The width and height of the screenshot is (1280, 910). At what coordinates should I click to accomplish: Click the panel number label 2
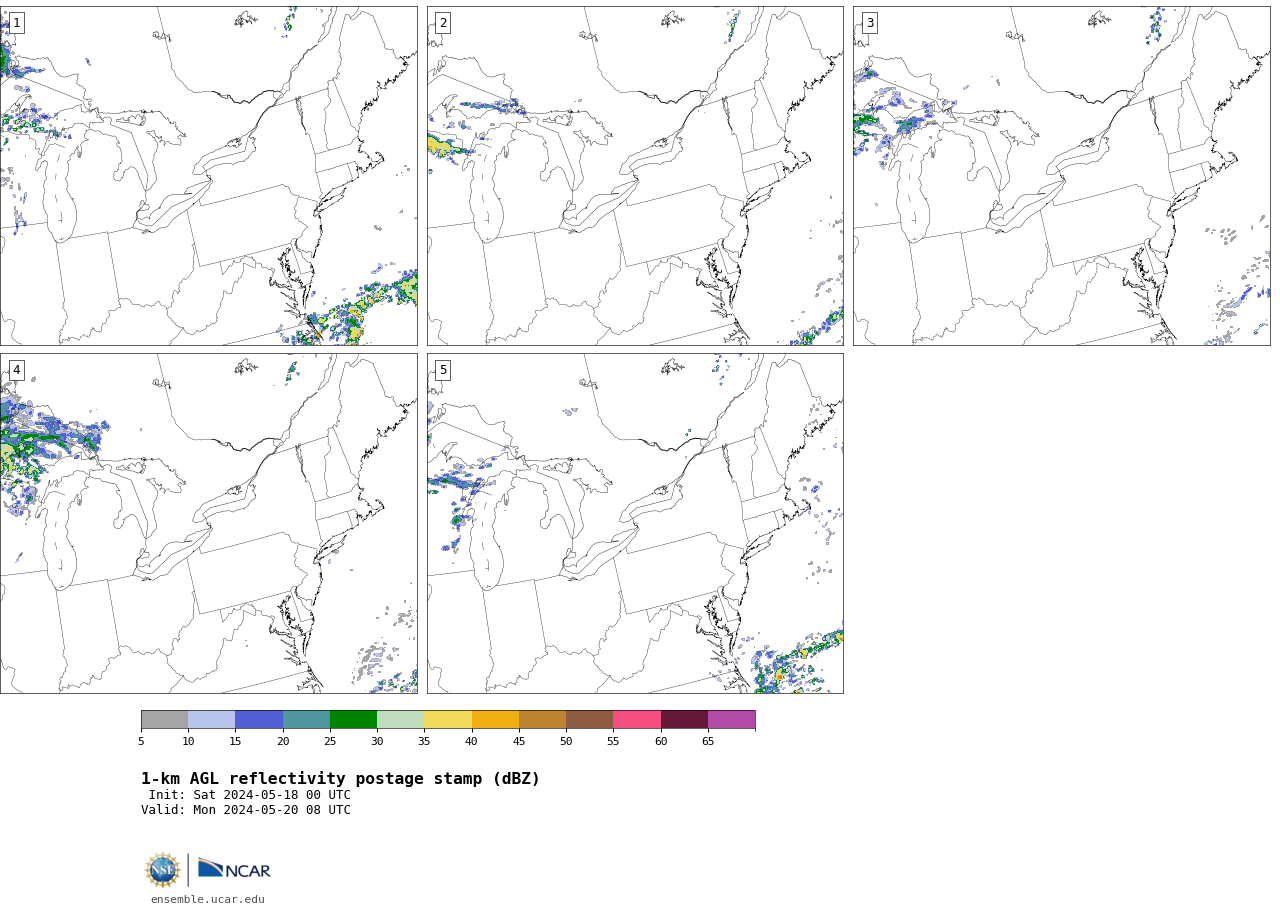click(443, 23)
